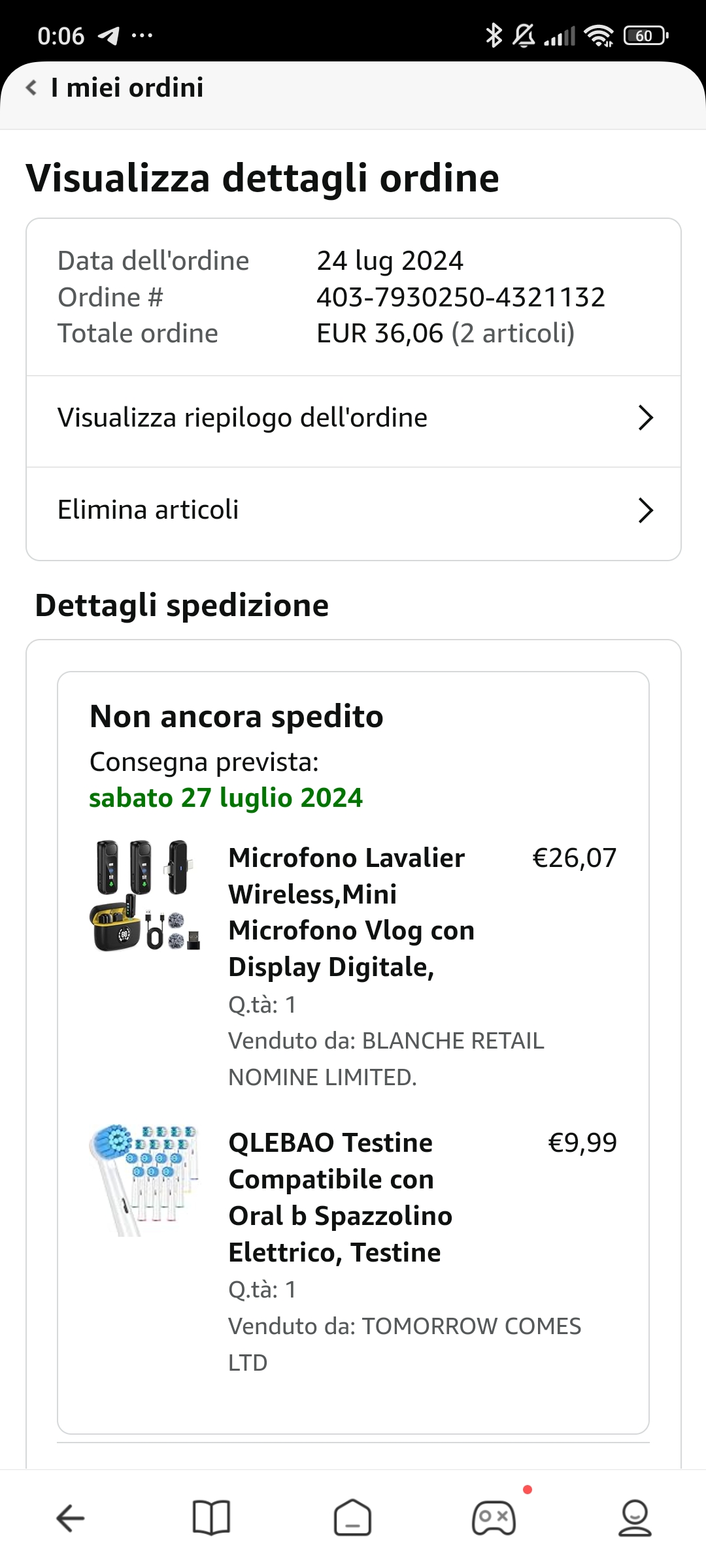Tap the battery indicator icon
This screenshot has width=706, height=1568.
pos(646,35)
